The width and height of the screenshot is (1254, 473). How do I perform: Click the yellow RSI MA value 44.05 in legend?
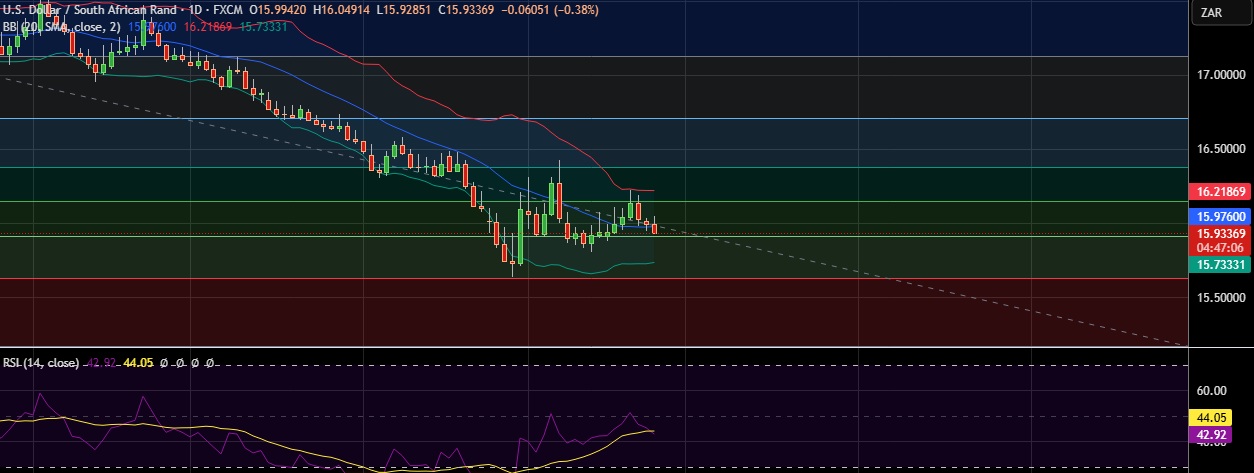[138, 364]
